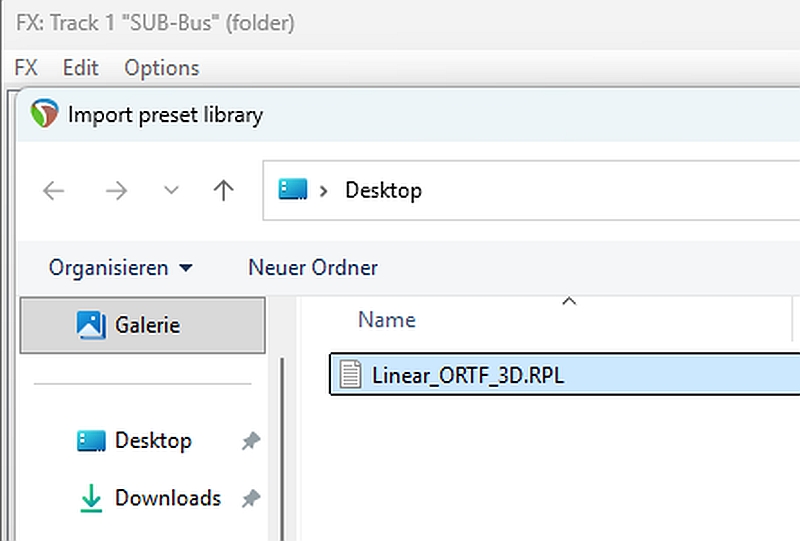Open the recent locations chevron dropdown

point(171,191)
